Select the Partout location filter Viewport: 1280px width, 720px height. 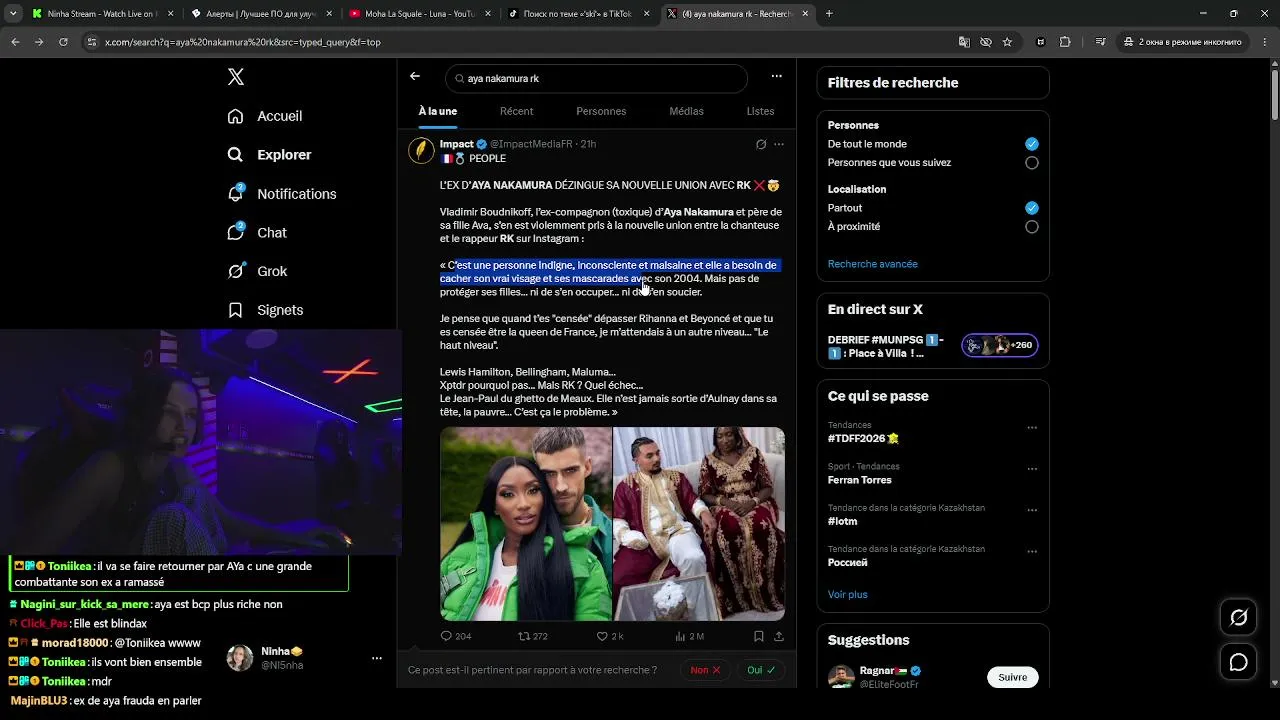click(x=1032, y=208)
